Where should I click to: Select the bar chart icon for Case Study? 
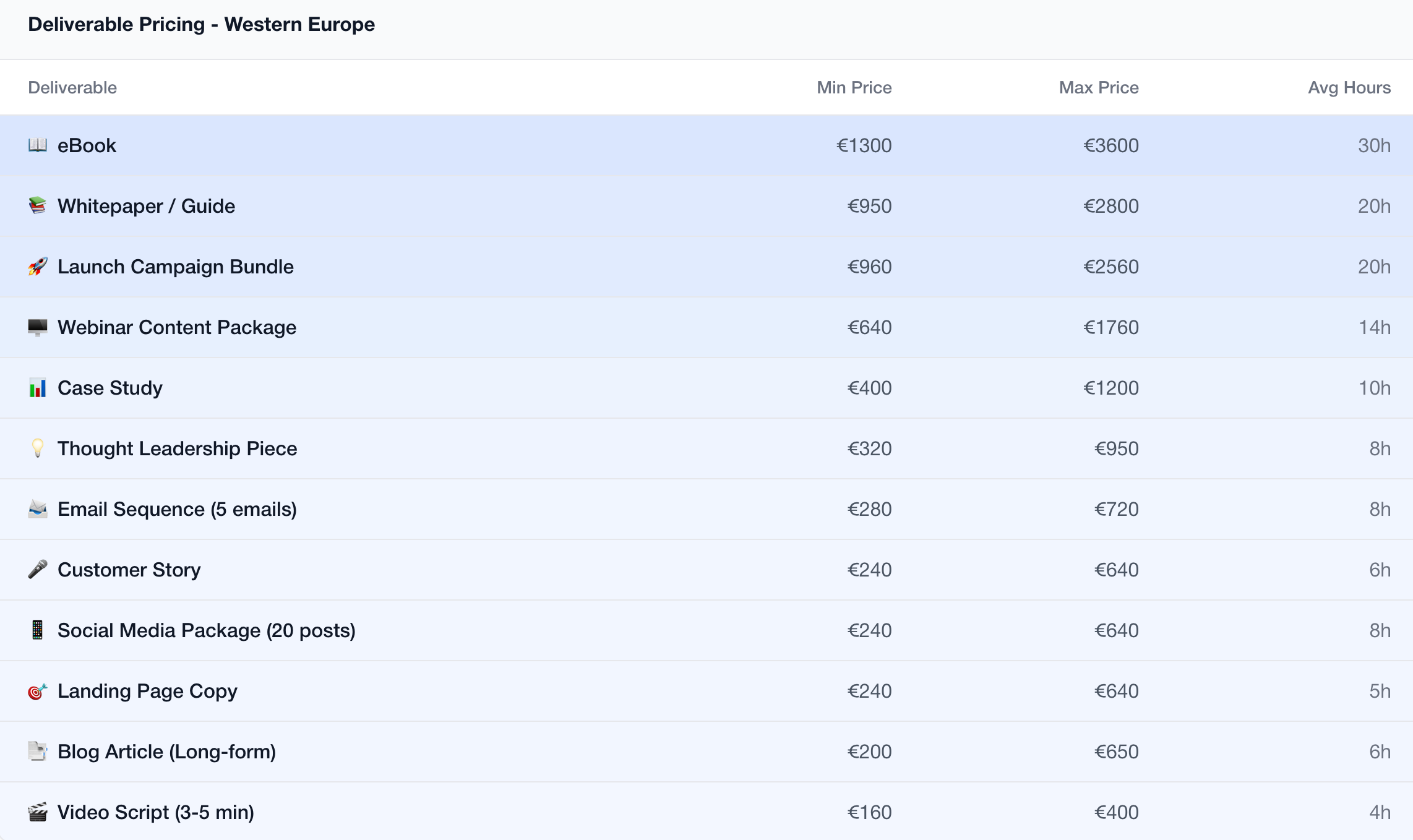38,388
